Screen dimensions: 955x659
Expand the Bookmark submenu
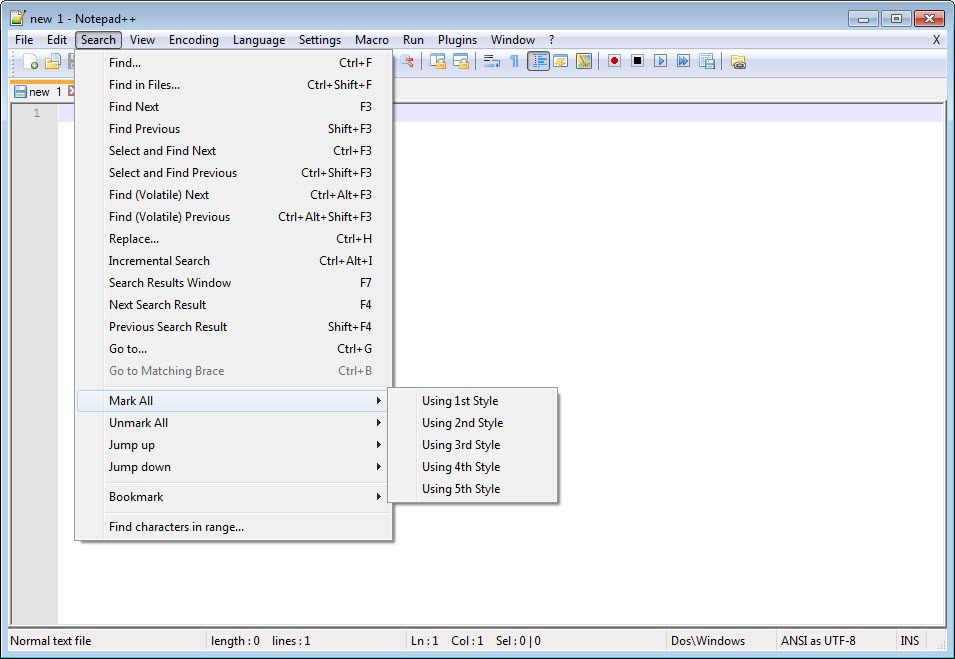234,496
